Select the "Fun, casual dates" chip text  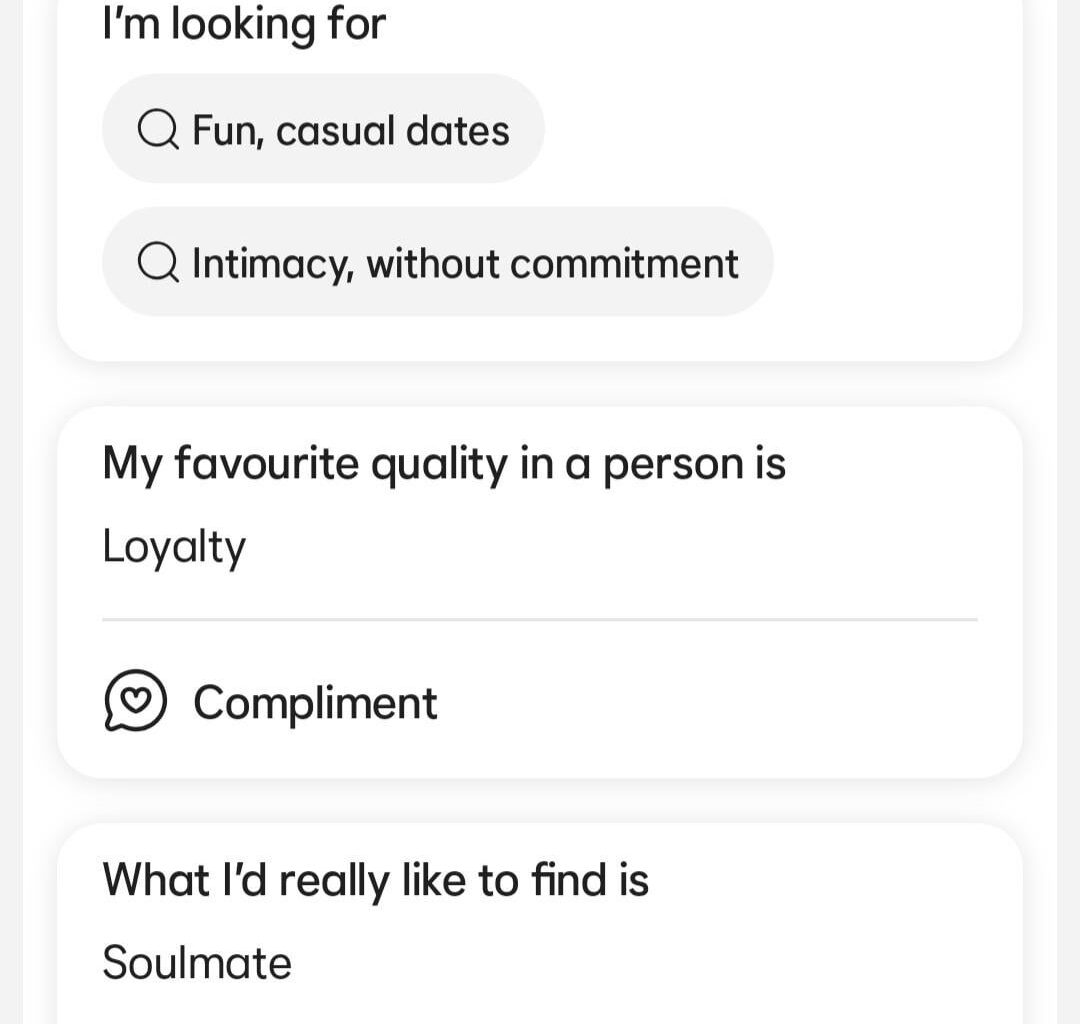coord(350,131)
